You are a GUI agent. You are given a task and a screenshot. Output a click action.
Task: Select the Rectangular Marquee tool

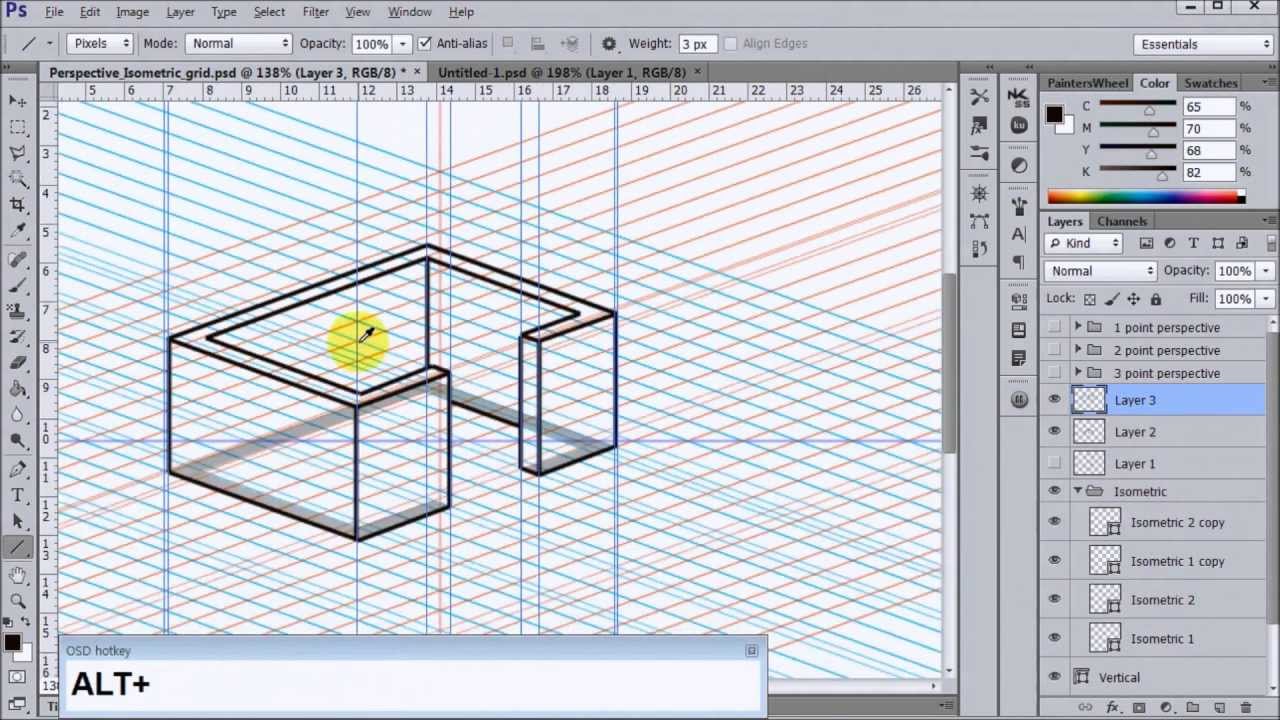click(18, 127)
